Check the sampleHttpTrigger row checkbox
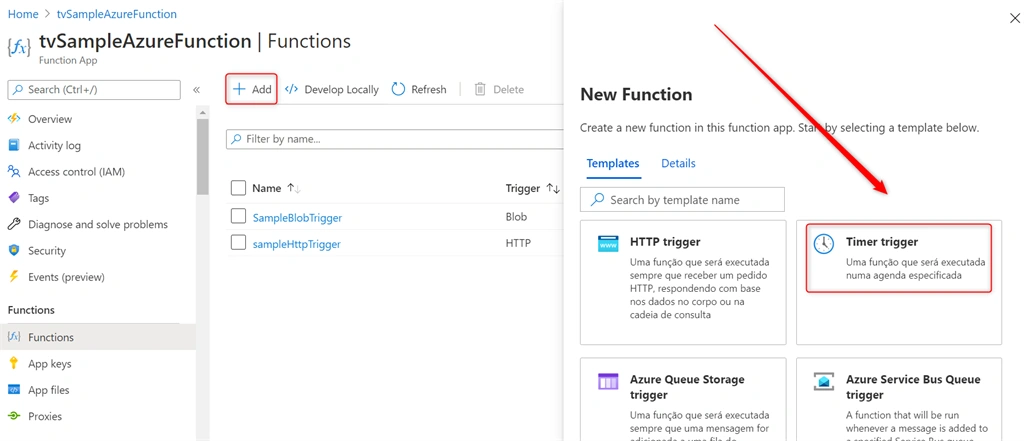The image size is (1024, 441). tap(238, 244)
